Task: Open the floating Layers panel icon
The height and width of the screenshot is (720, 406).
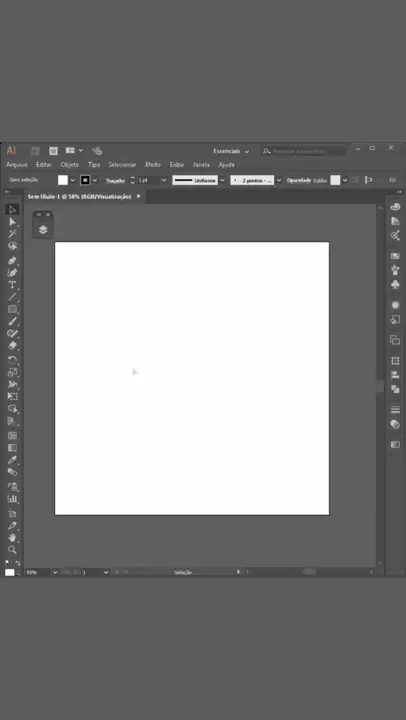Action: (x=43, y=230)
